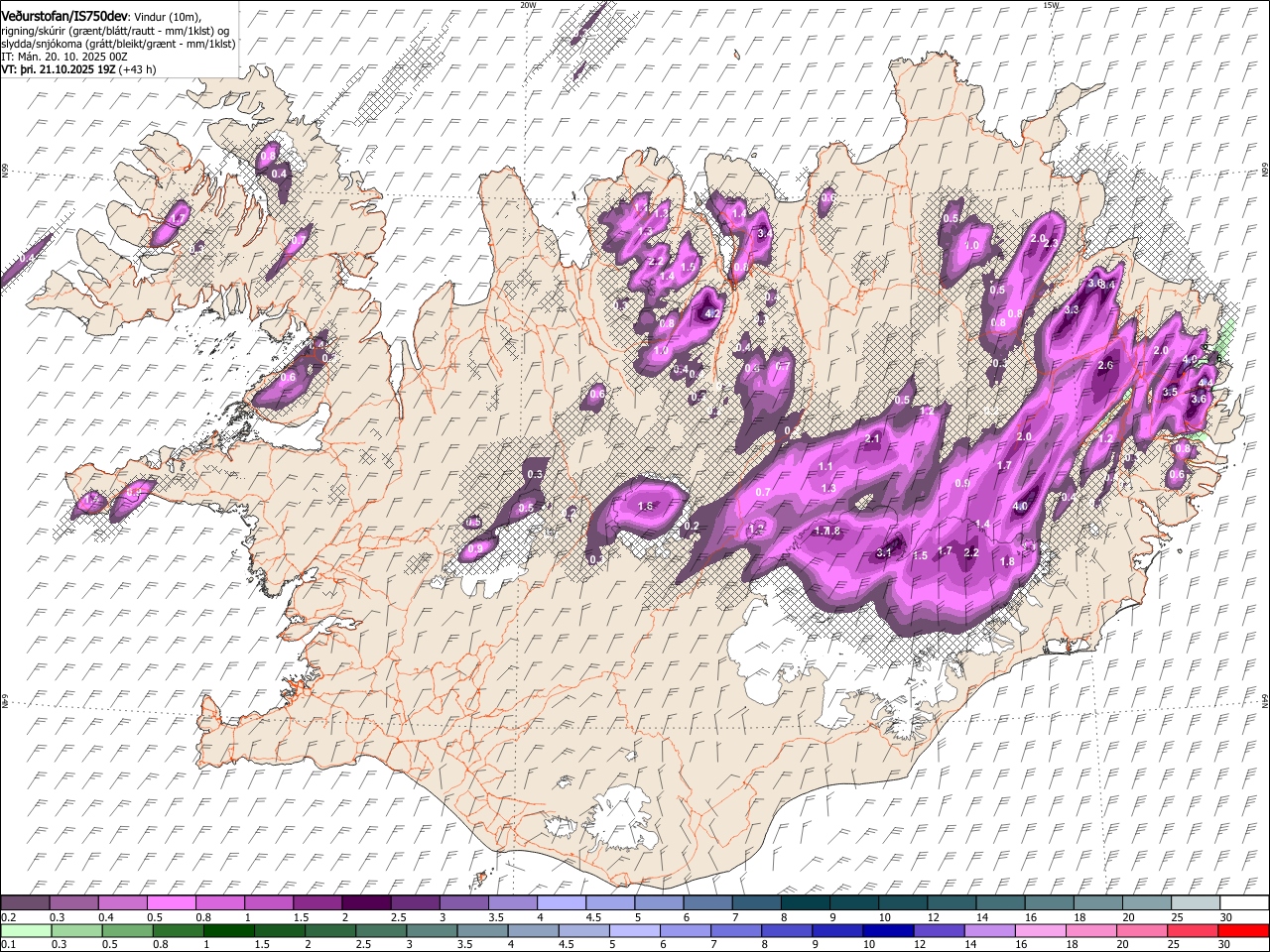Click the 2.1 value on the large snow band
Image resolution: width=1270 pixels, height=952 pixels.
[873, 438]
